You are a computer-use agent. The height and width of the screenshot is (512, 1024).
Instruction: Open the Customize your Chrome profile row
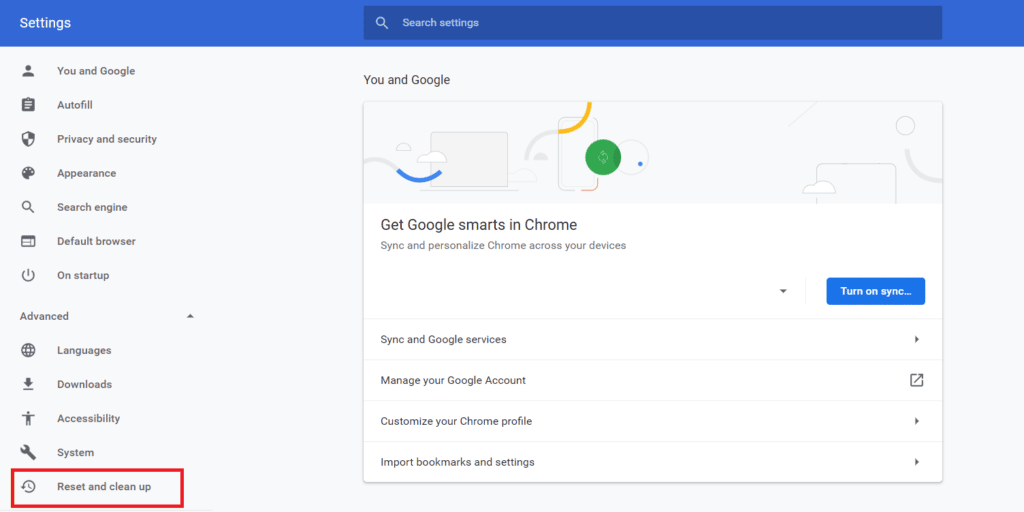[x=652, y=421]
